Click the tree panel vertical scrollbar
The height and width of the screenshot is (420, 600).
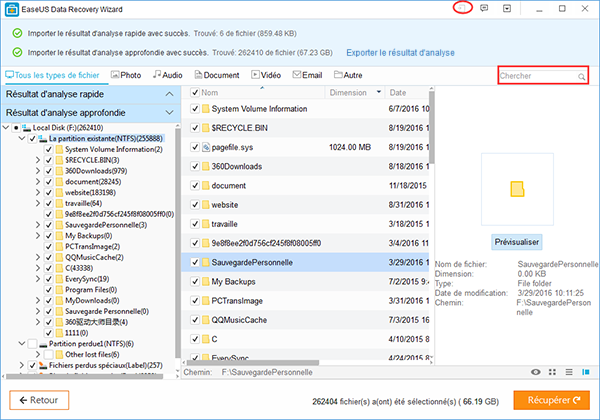click(178, 243)
